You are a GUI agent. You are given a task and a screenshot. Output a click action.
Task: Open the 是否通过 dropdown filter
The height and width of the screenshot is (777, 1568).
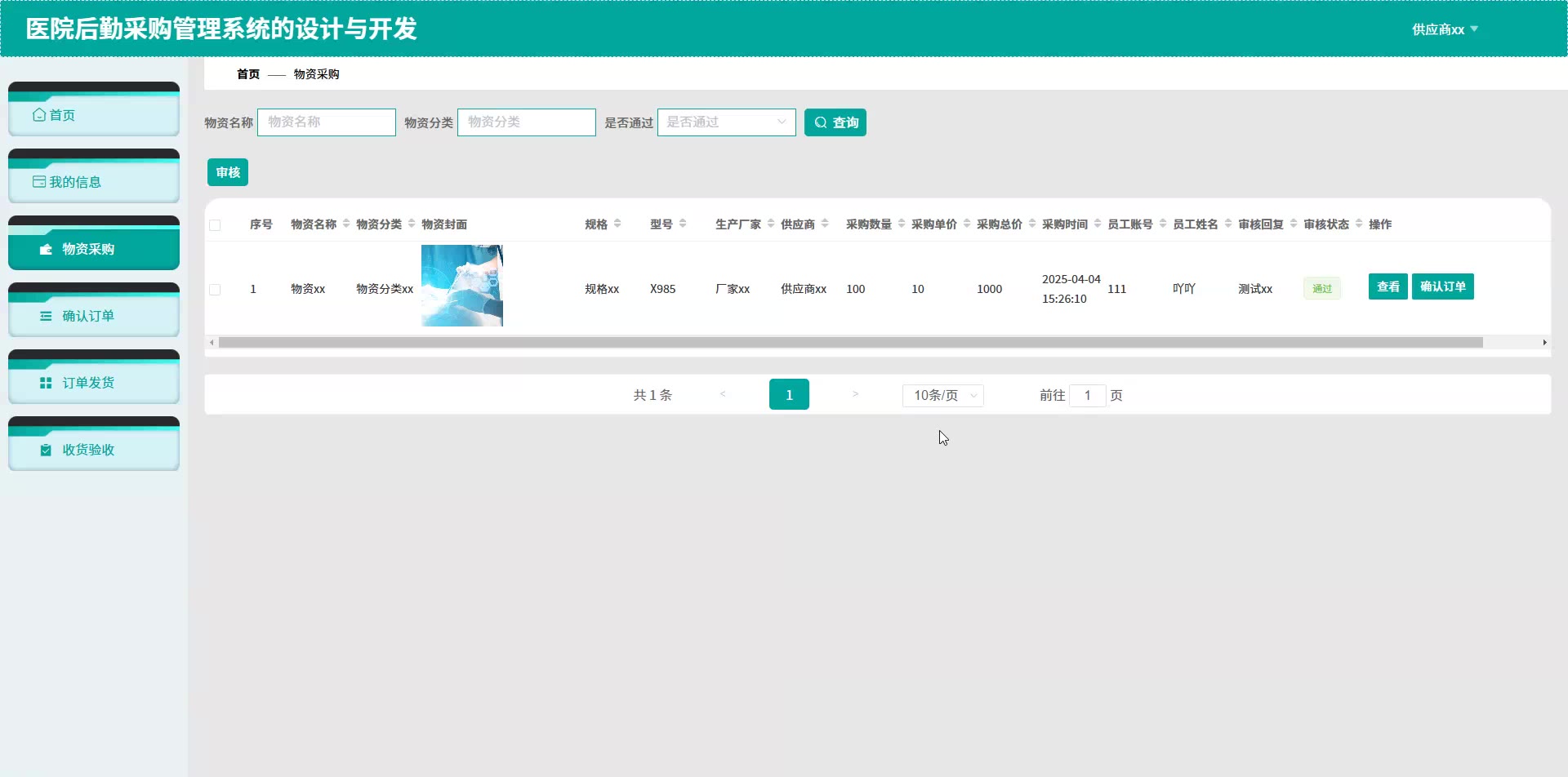[726, 122]
